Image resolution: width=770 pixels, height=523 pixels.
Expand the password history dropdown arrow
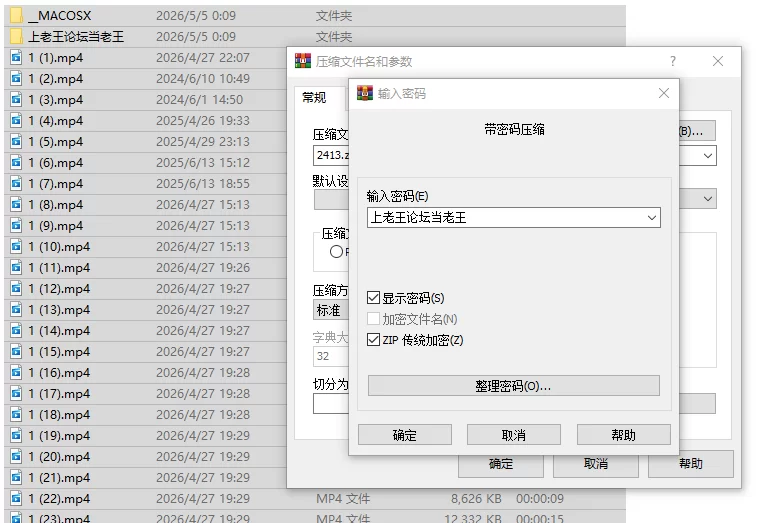(652, 218)
